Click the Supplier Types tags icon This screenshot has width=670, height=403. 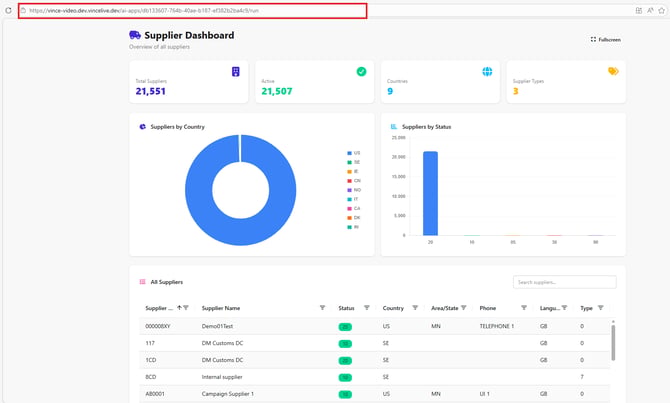click(613, 71)
